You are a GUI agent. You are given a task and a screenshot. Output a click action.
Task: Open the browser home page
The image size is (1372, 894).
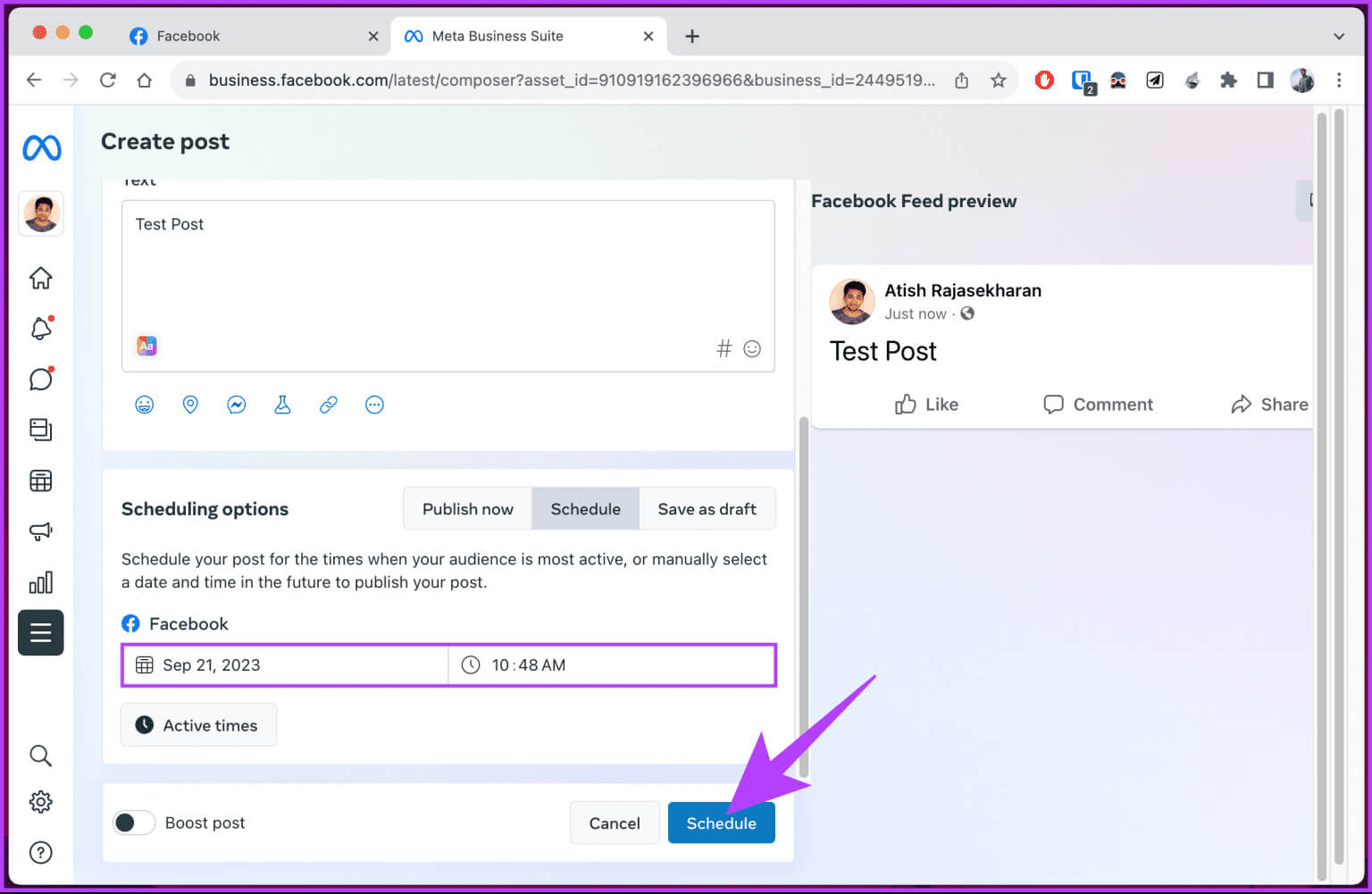tap(145, 80)
